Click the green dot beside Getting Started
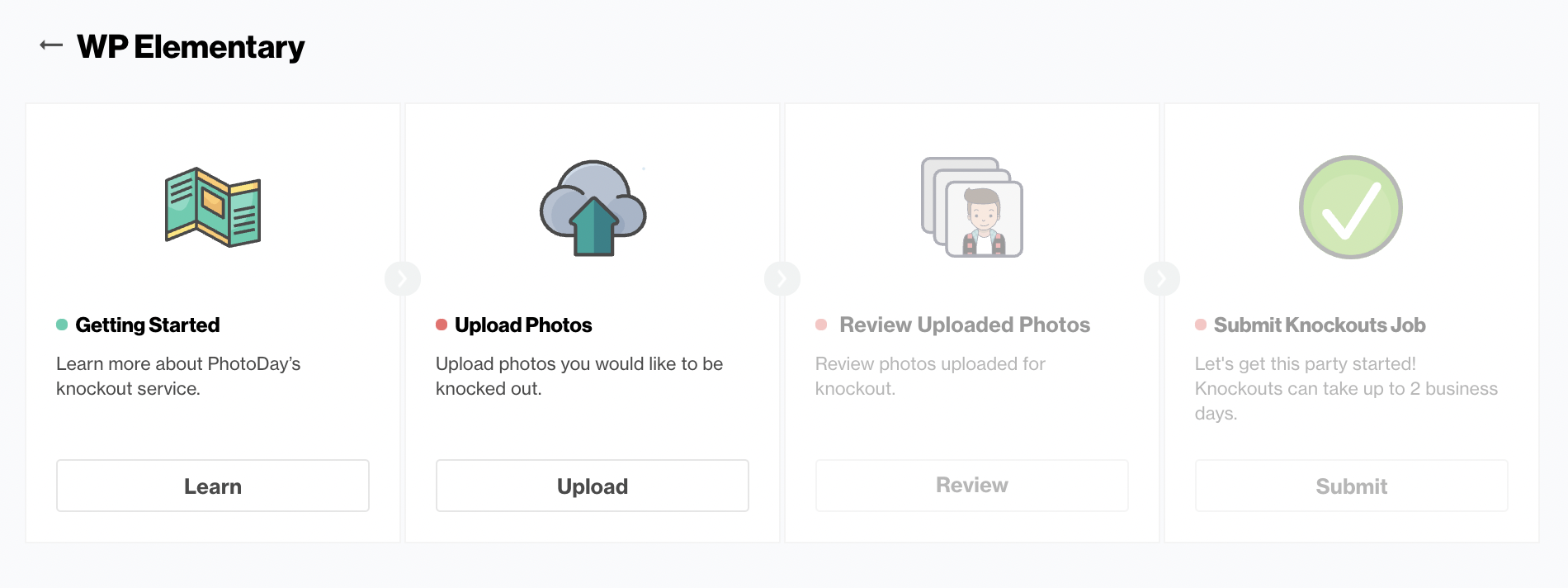The width and height of the screenshot is (1568, 588). (62, 325)
